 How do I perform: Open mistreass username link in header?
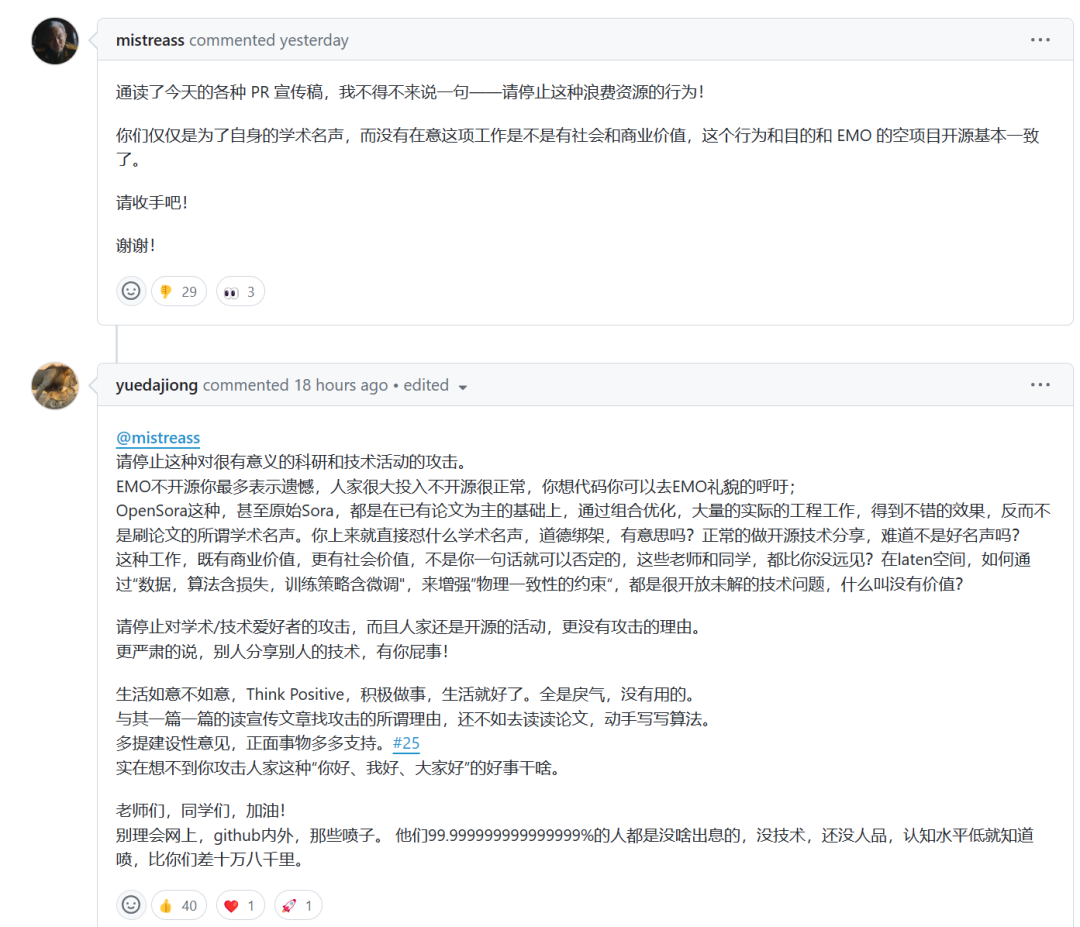pyautogui.click(x=150, y=40)
